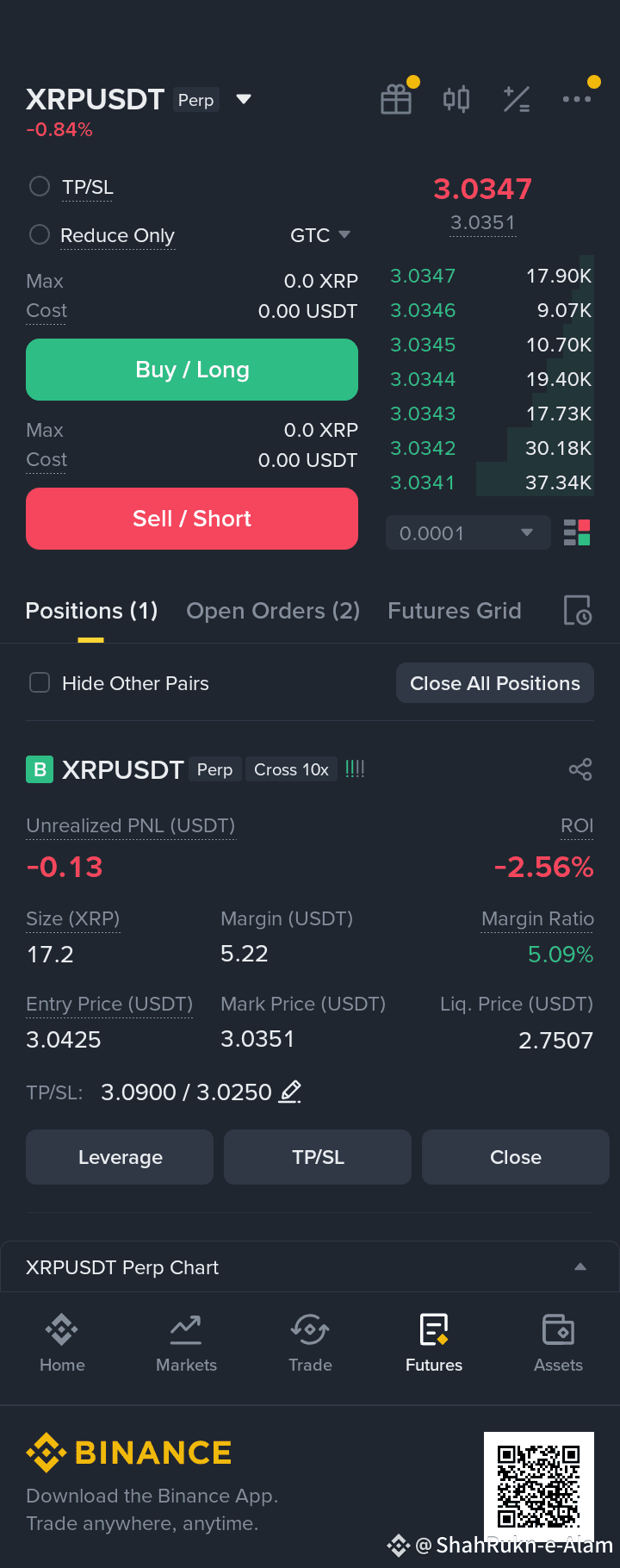620x1568 pixels.
Task: Enable Reduce Only option
Action: (x=40, y=234)
